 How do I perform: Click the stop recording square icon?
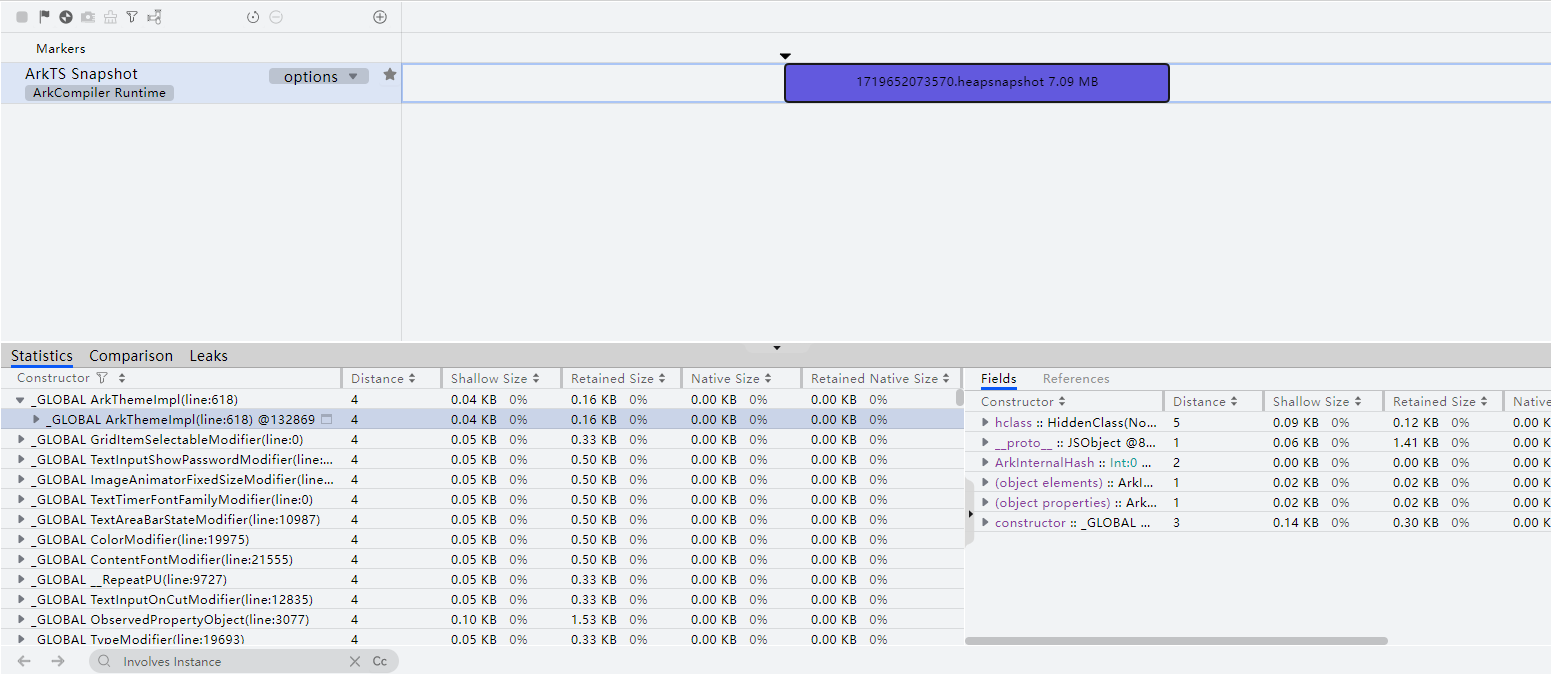(x=22, y=17)
